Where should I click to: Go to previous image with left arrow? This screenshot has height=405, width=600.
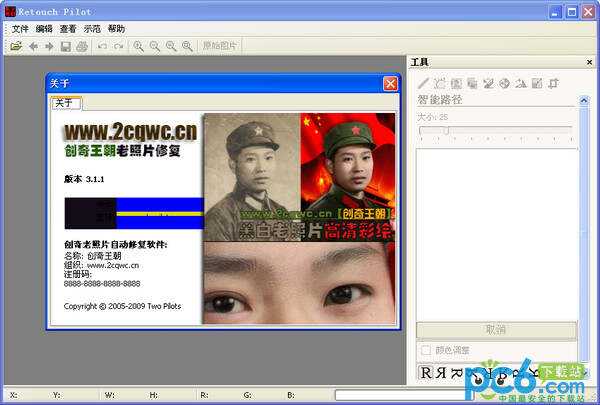33,46
